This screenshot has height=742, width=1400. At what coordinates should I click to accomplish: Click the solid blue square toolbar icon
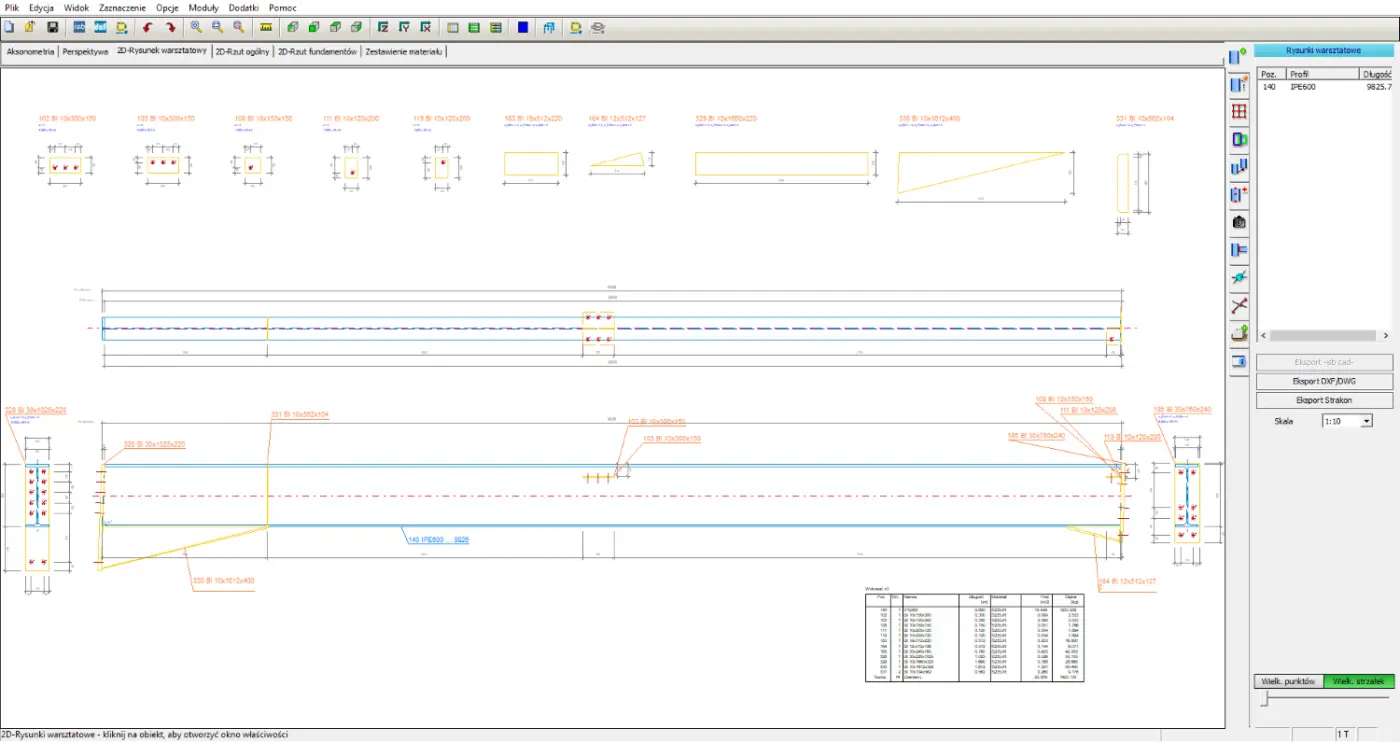click(523, 27)
